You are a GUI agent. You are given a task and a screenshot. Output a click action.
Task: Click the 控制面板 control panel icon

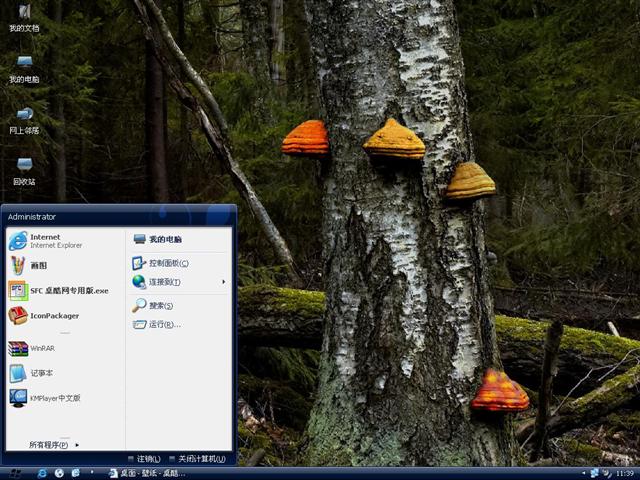pos(139,263)
